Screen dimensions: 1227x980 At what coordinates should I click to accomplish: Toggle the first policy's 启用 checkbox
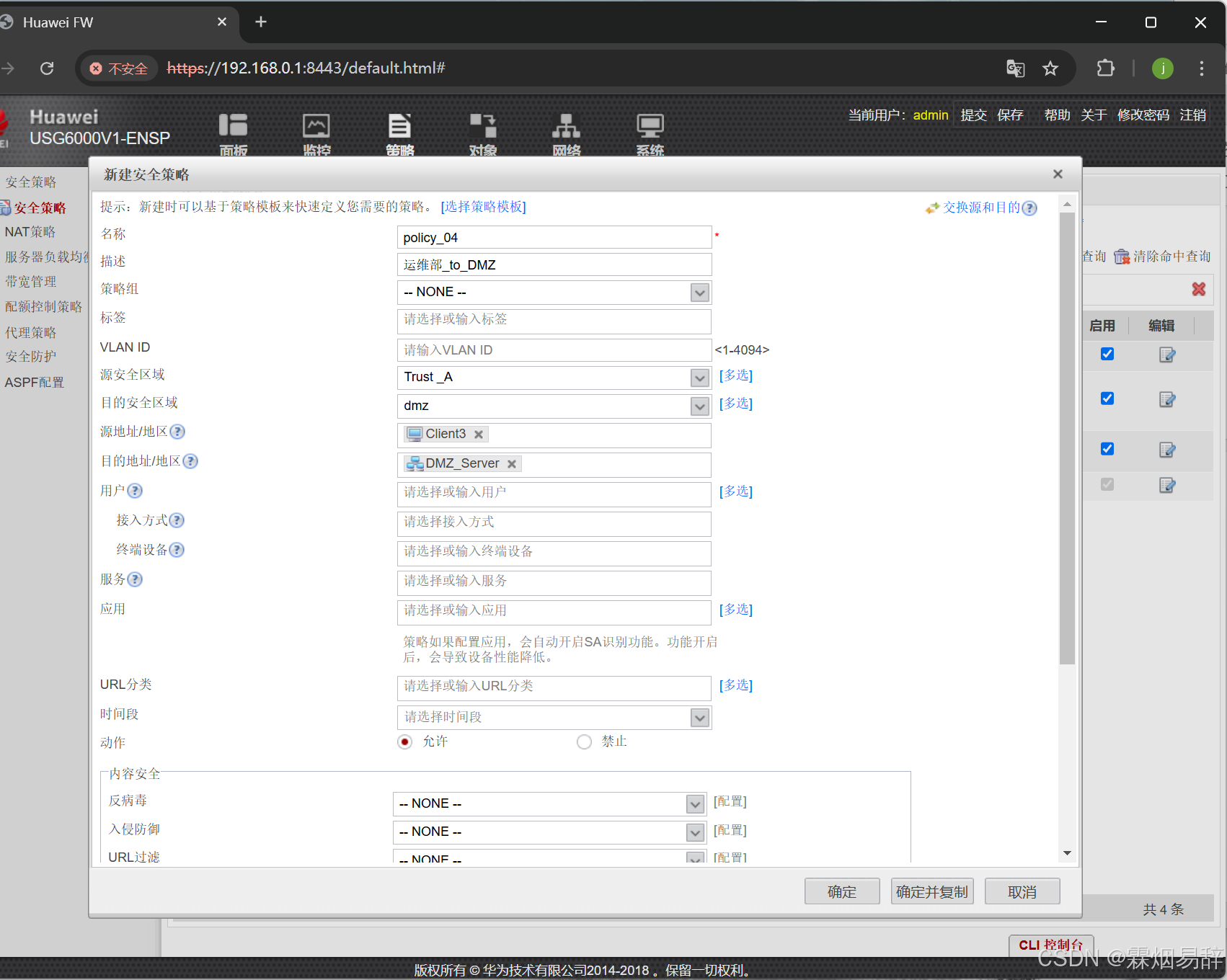pyautogui.click(x=1107, y=354)
